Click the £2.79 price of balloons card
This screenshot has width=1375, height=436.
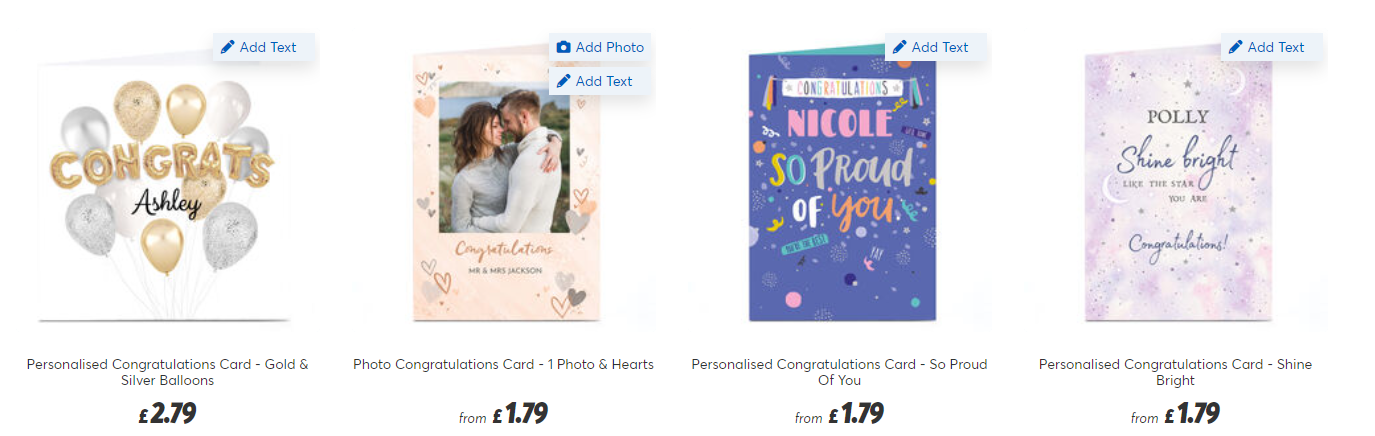tap(168, 413)
